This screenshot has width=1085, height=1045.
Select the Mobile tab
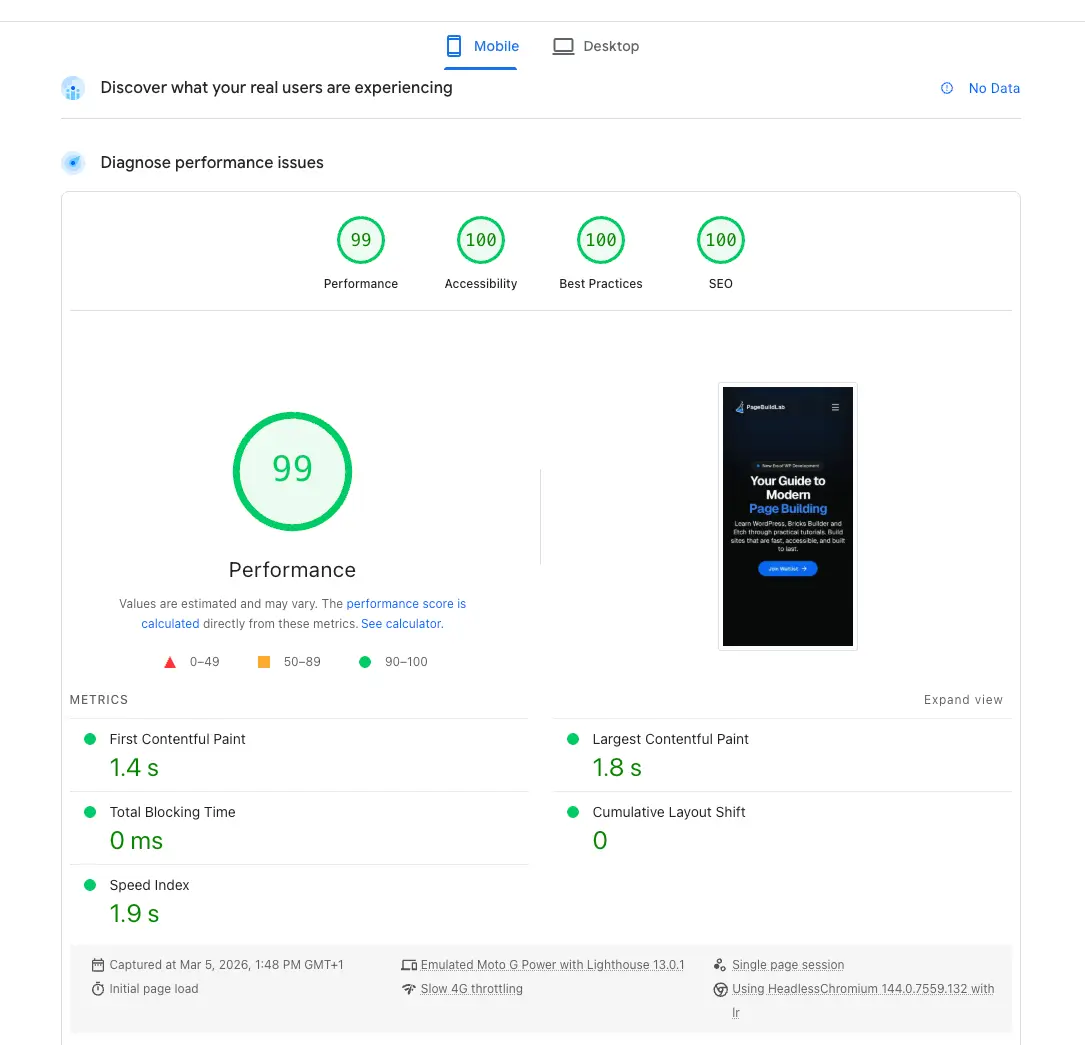point(481,46)
